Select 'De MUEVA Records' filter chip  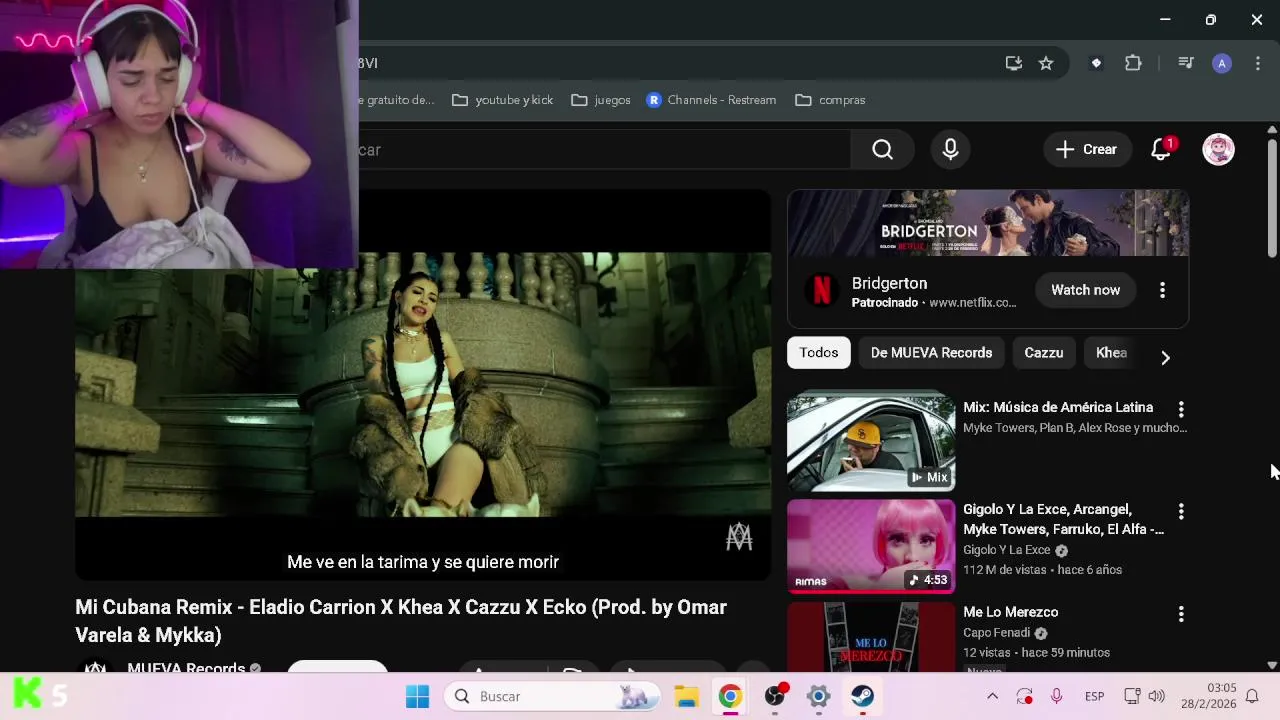tap(931, 353)
